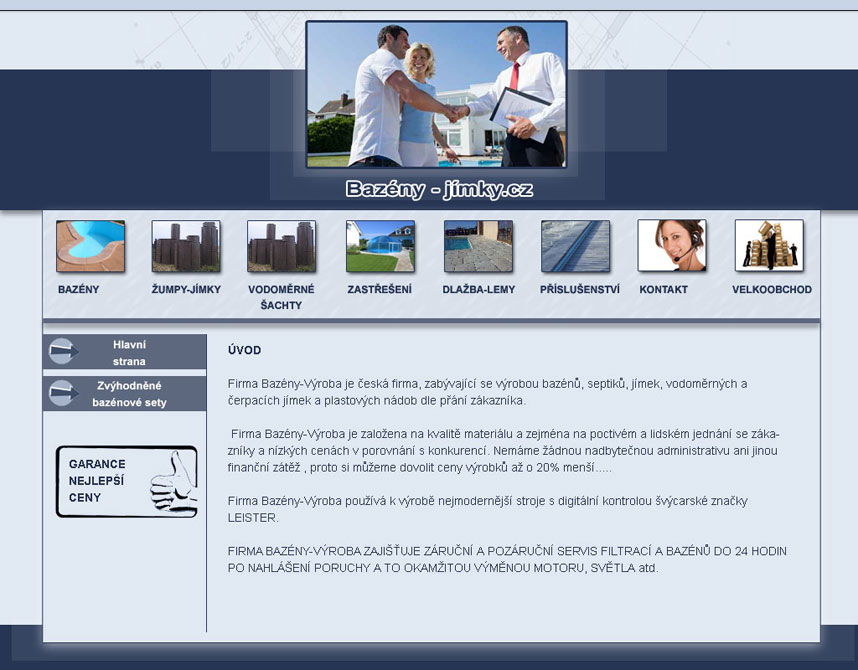Viewport: 858px width, 670px height.
Task: Go to the BAZÉNY menu label
Action: pyautogui.click(x=79, y=290)
